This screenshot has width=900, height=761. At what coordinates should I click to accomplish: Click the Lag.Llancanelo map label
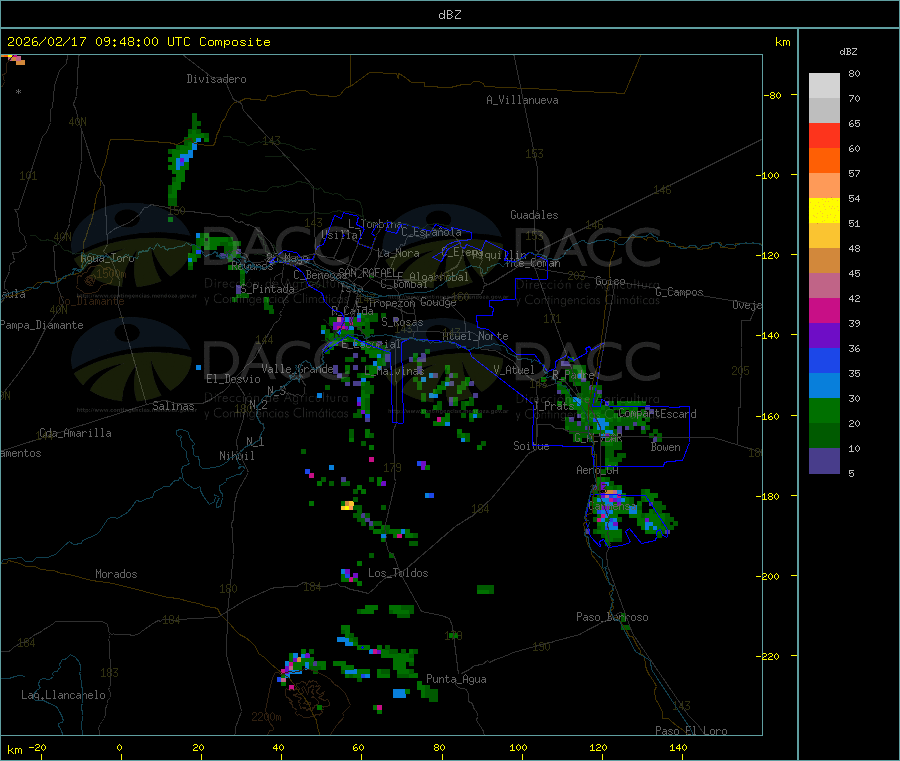[63, 695]
